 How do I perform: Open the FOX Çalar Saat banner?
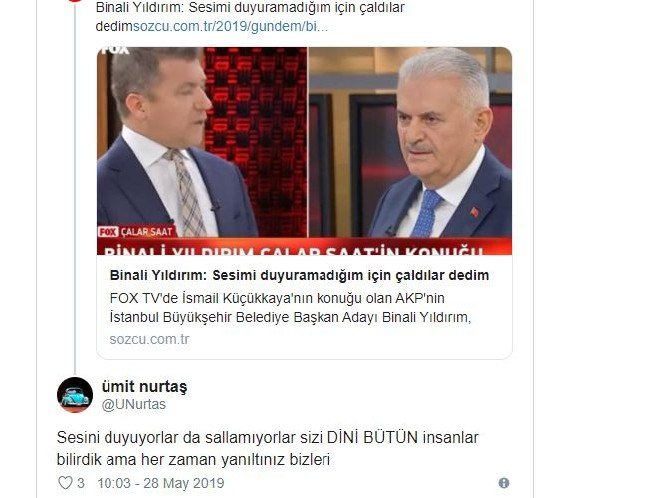136,231
